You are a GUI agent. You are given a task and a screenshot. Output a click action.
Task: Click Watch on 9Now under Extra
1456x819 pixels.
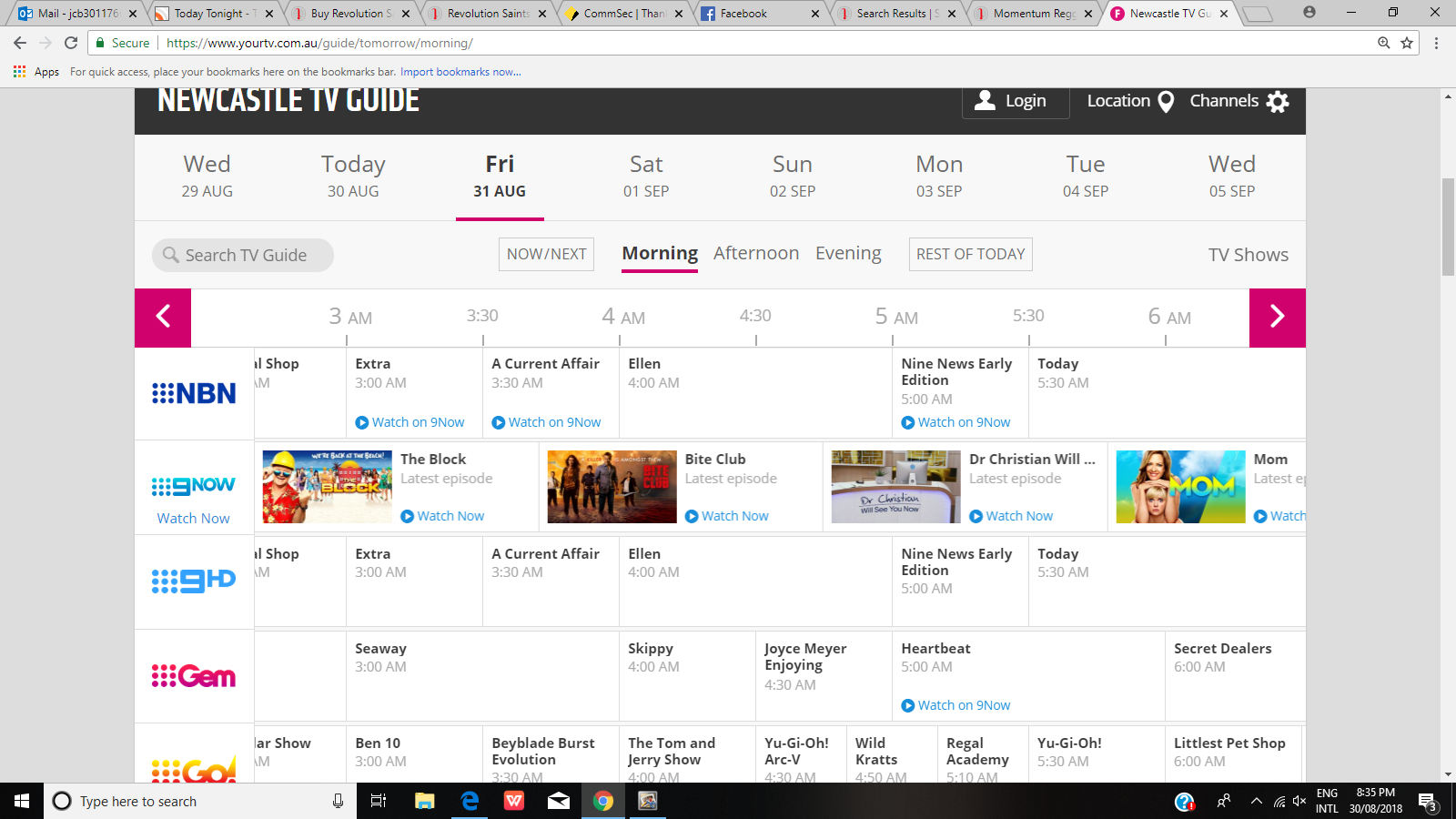point(410,422)
